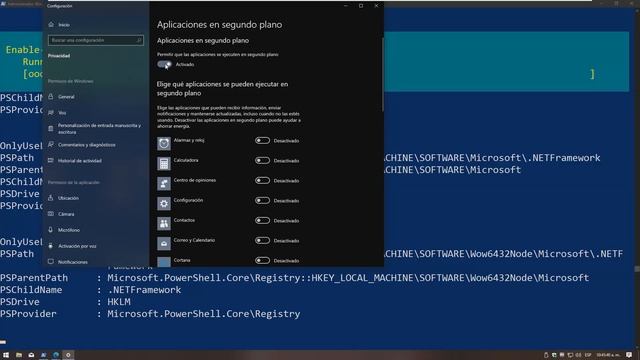
Task: Click the 'Alarmas y reloj' app name
Action: 189,140
